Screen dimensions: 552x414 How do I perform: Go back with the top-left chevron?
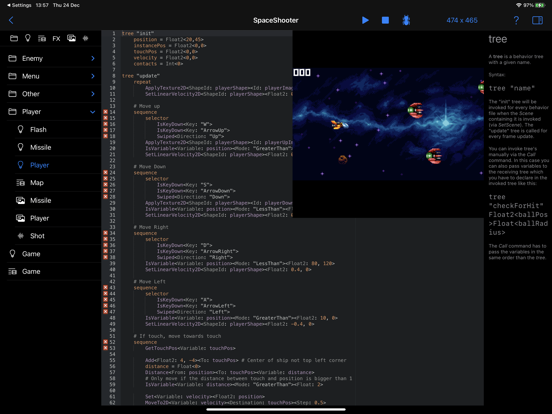11,20
